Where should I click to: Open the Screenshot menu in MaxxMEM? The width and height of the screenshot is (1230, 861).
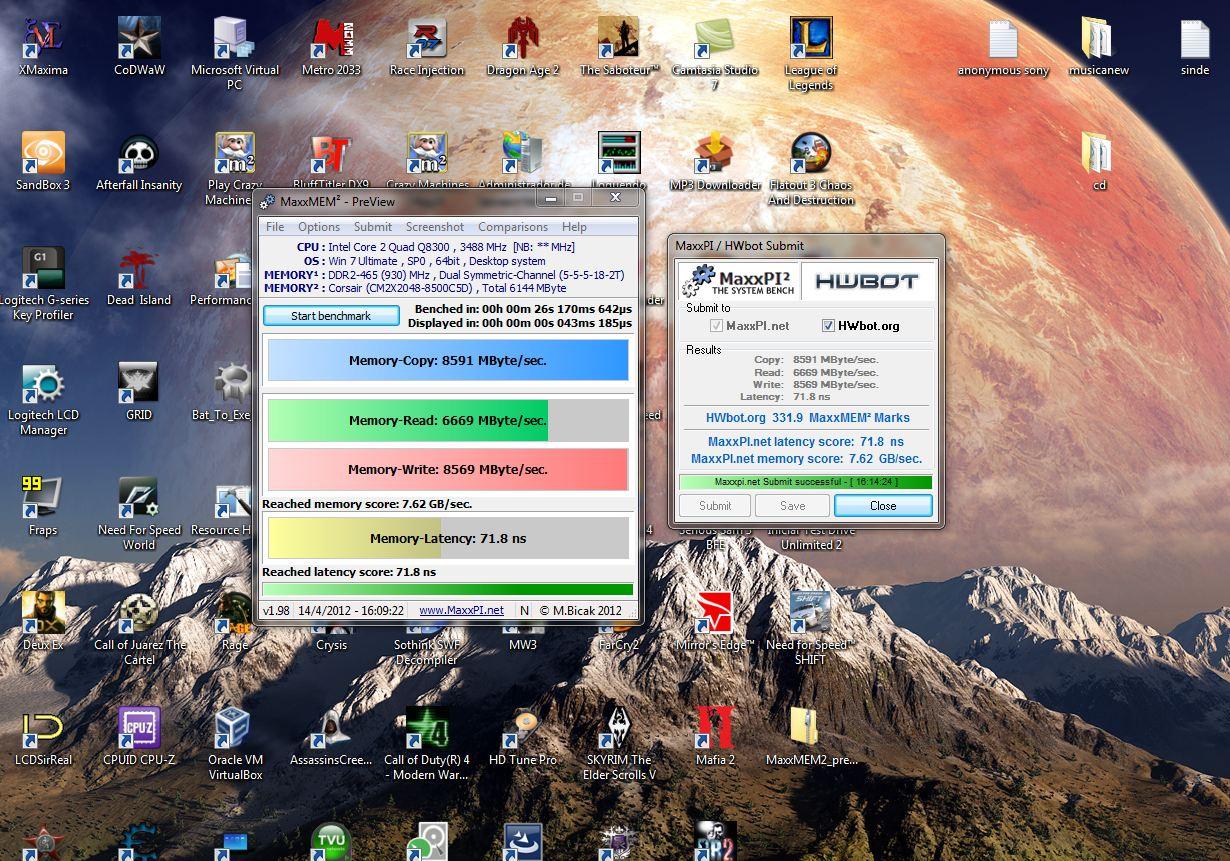435,227
